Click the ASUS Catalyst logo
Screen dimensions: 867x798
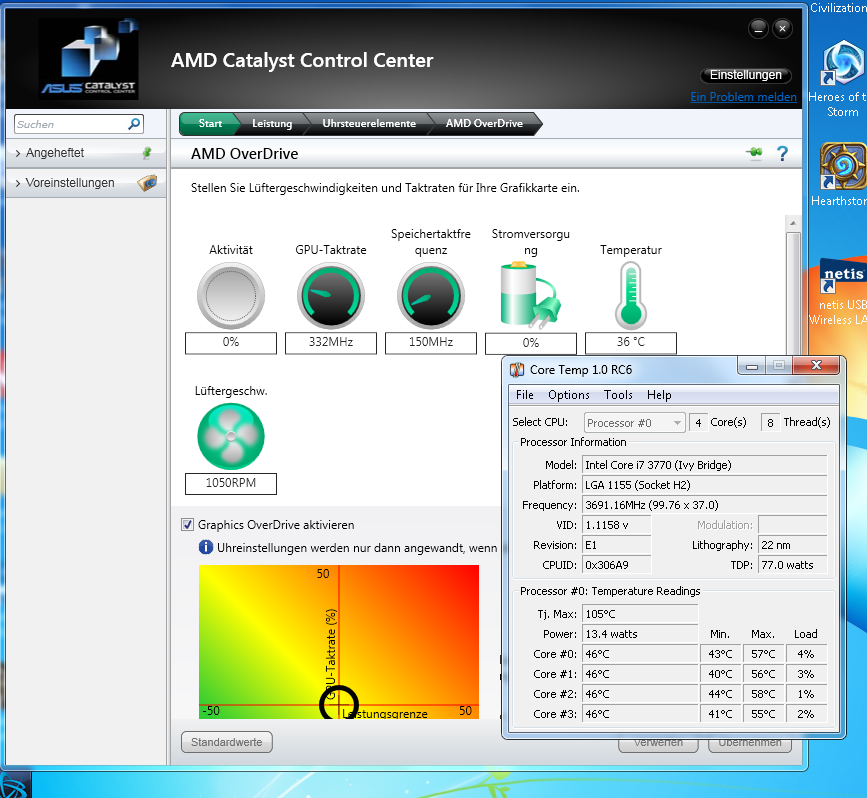(88, 59)
